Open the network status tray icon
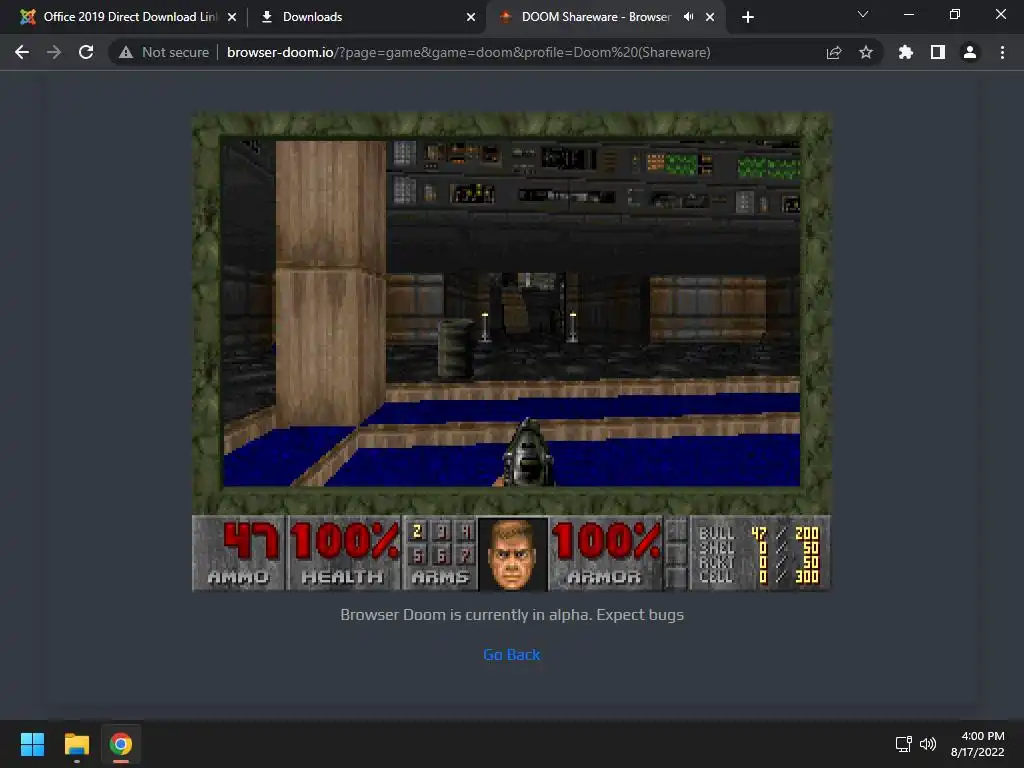Image resolution: width=1024 pixels, height=768 pixels. click(x=904, y=744)
